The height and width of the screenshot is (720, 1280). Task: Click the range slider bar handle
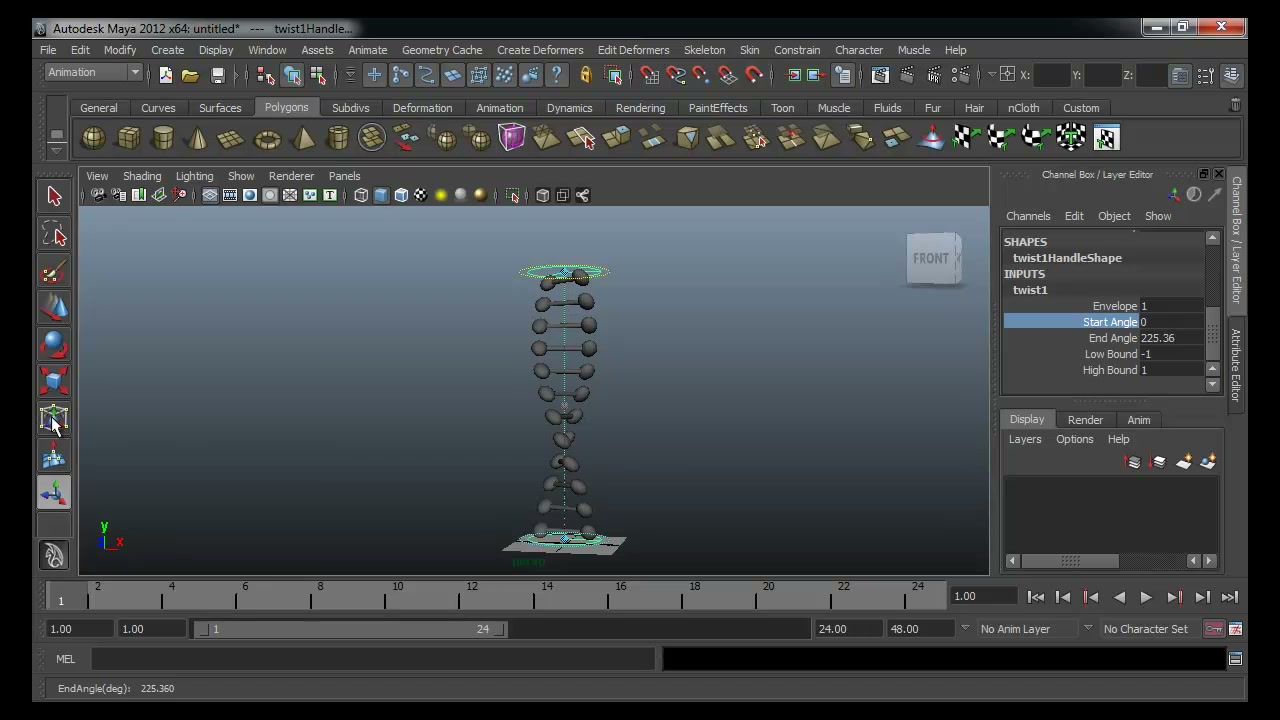350,629
